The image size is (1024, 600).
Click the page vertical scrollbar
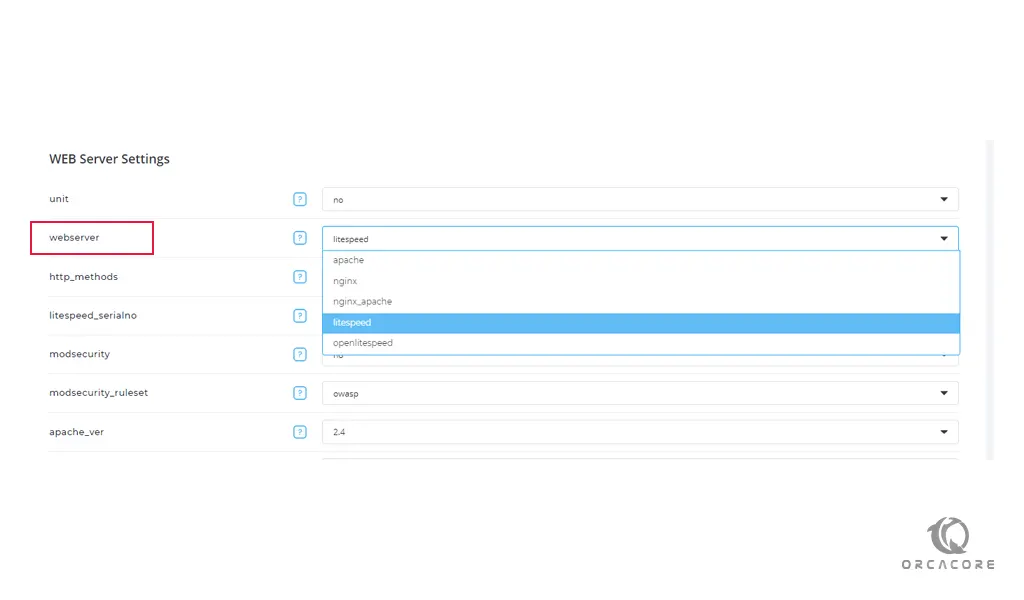tap(989, 300)
